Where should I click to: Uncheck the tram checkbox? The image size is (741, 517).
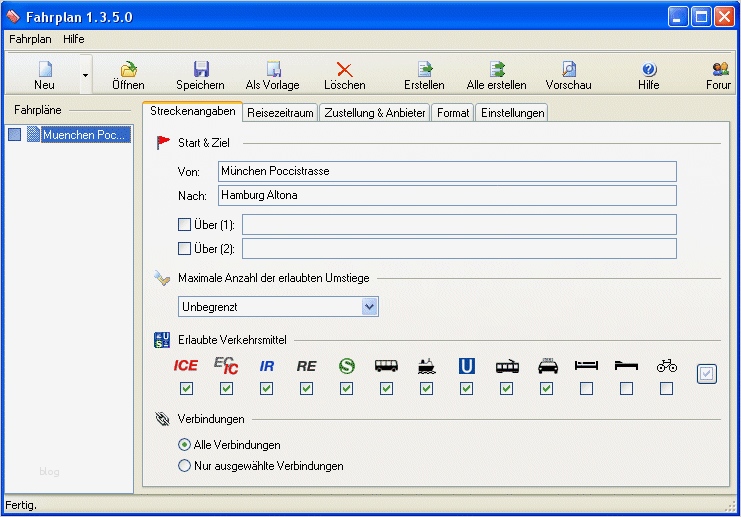coord(507,388)
